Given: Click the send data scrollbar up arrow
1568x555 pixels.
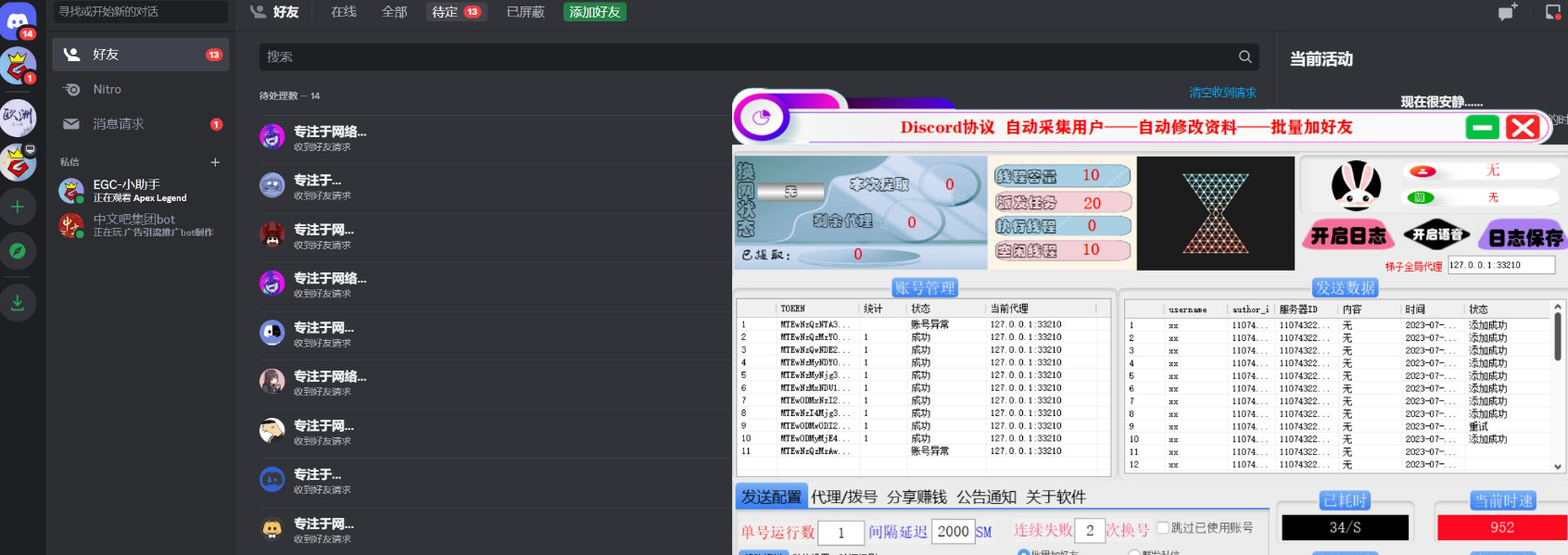Looking at the screenshot, I should [1557, 307].
